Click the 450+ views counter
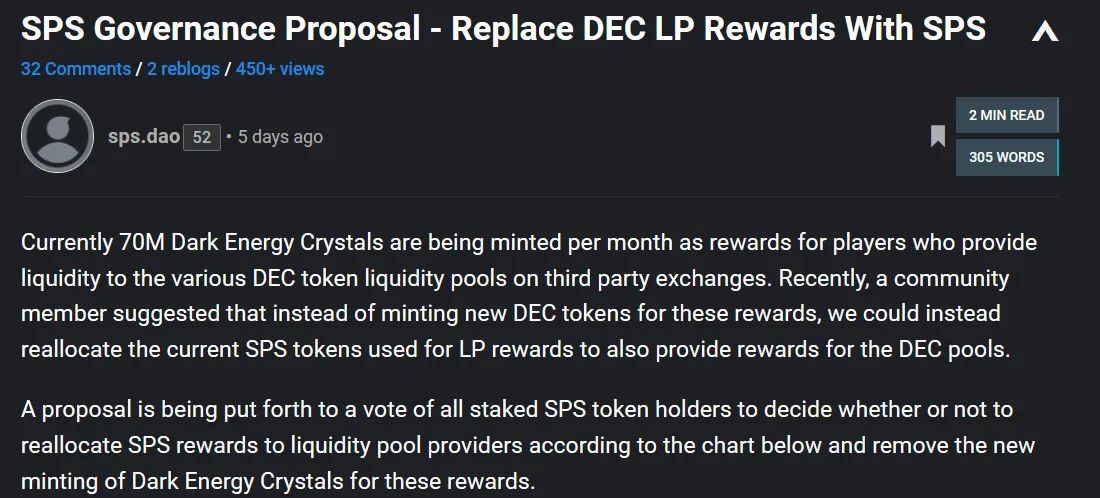 [x=279, y=69]
